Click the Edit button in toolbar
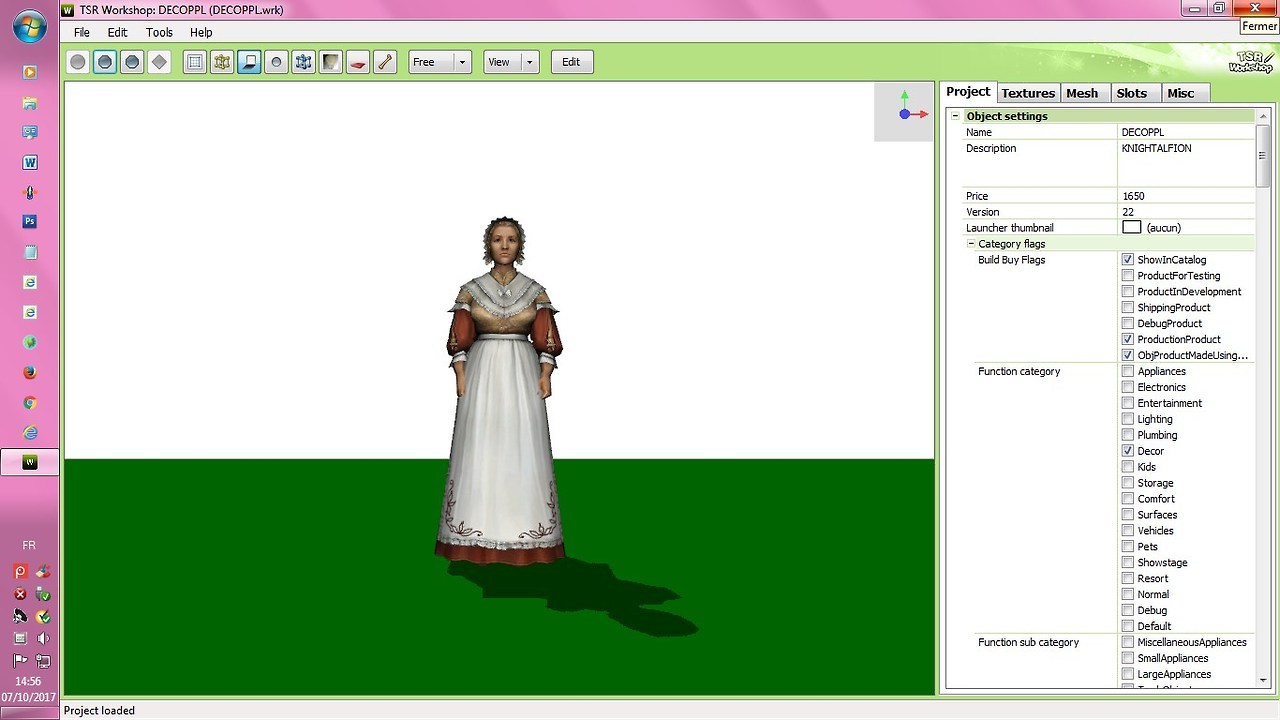The image size is (1280, 720). coord(571,62)
